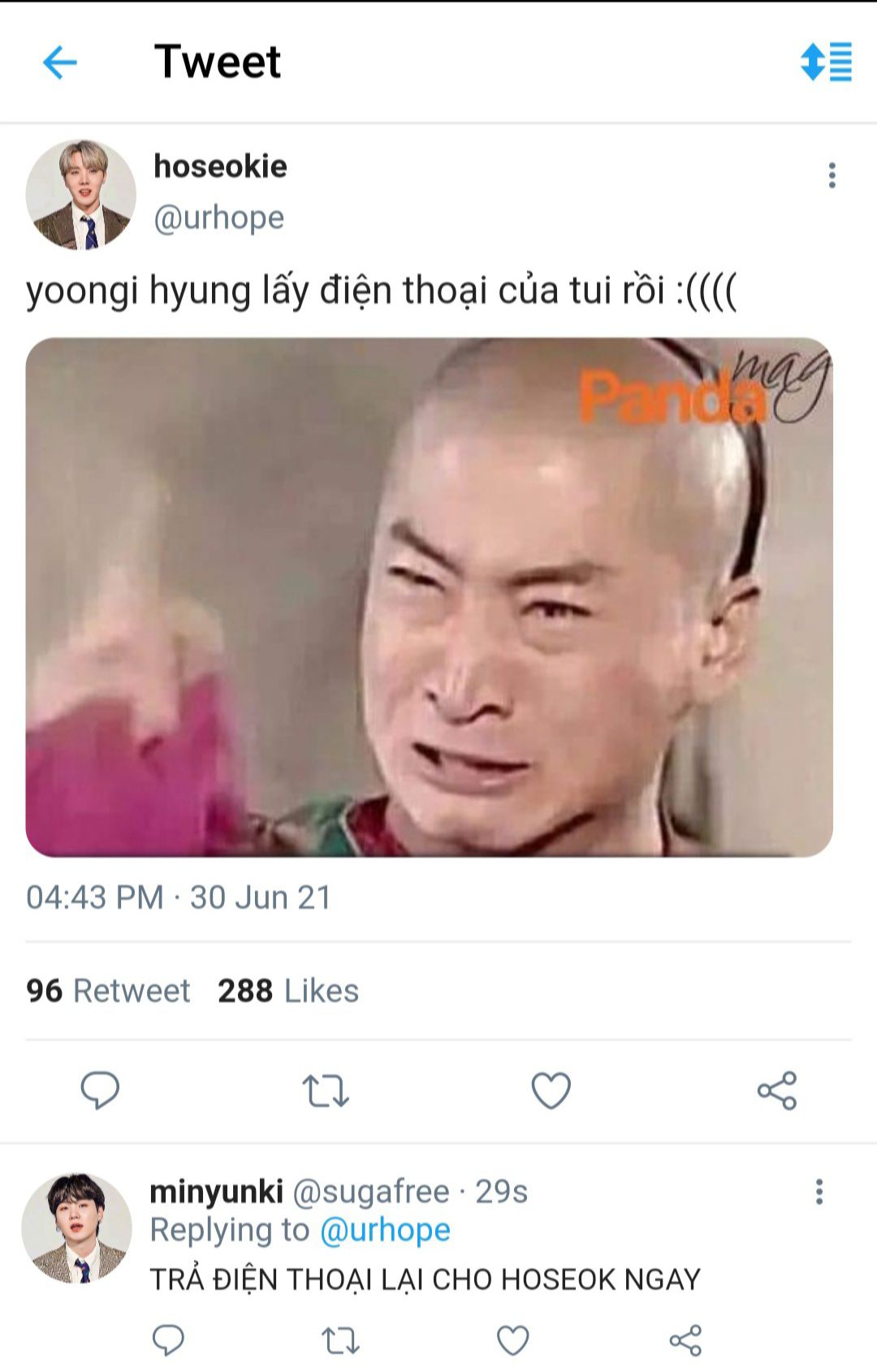Like hoseokie's main tweet

point(551,1090)
